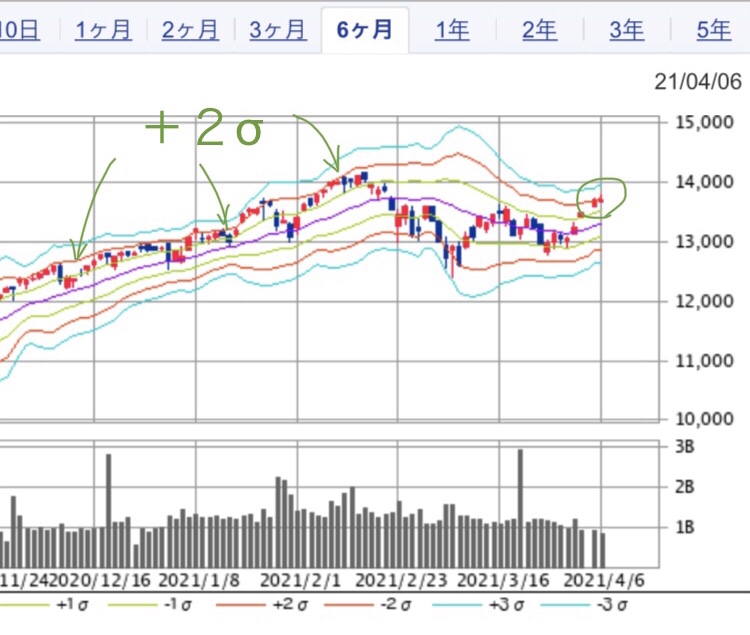Image resolution: width=750 pixels, height=635 pixels.
Task: Switch to the 10日 range tab
Action: click(x=18, y=30)
